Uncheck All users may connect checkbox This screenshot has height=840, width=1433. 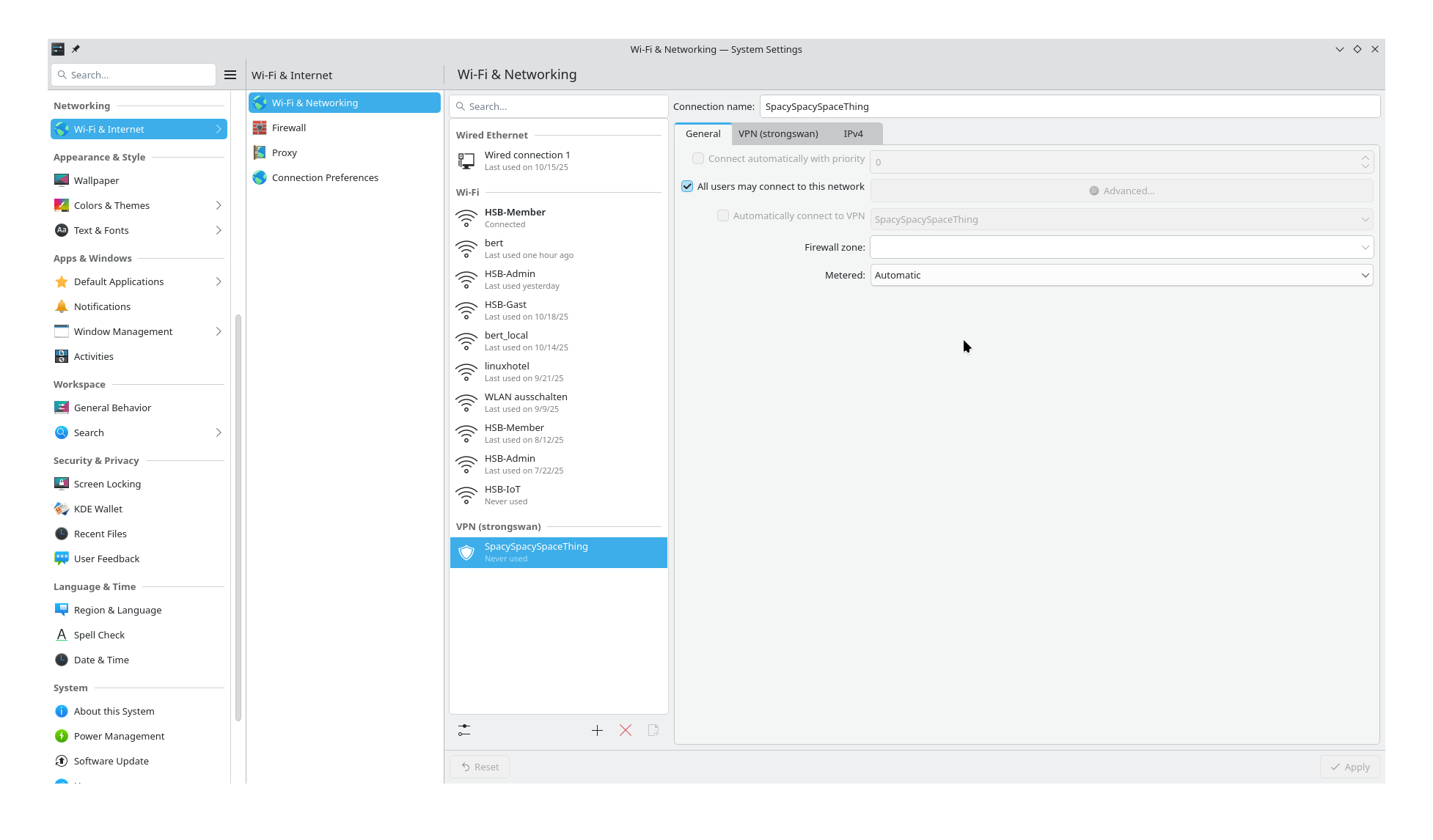coord(687,186)
